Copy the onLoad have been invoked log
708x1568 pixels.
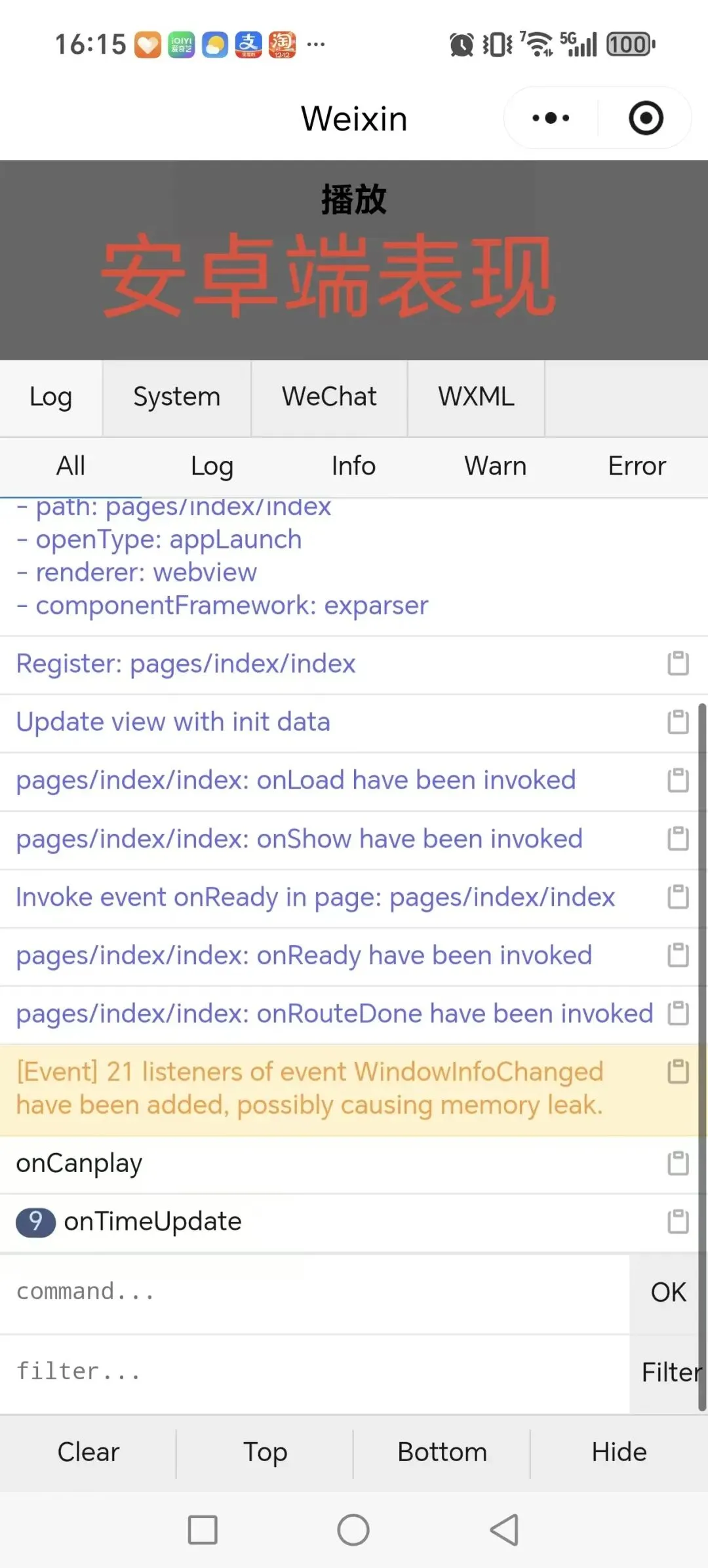[678, 780]
